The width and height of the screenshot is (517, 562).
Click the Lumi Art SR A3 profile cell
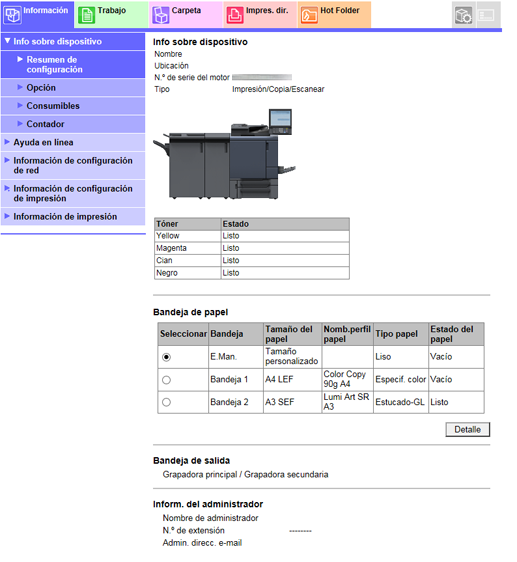point(347,402)
